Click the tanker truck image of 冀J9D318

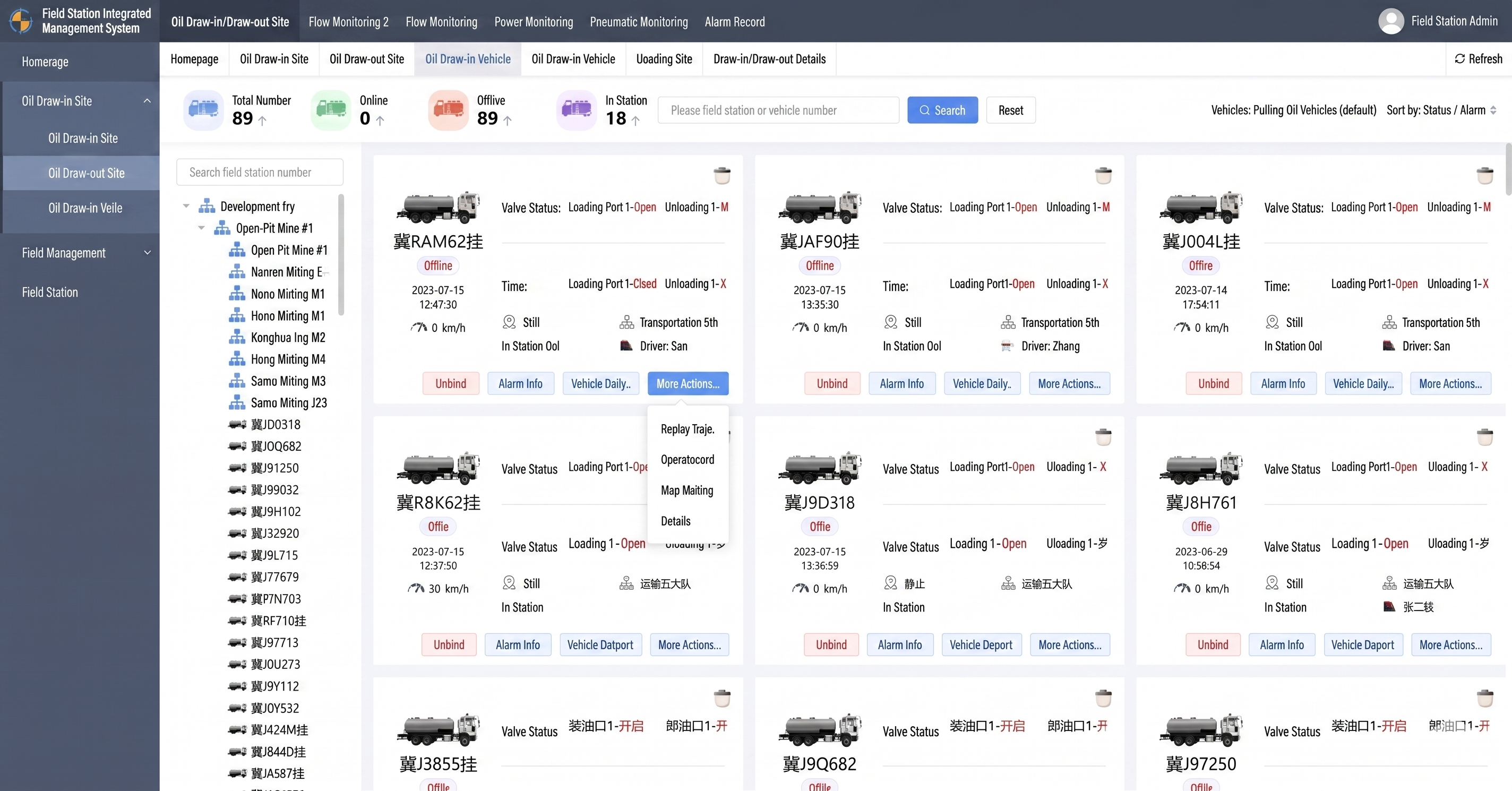click(820, 468)
